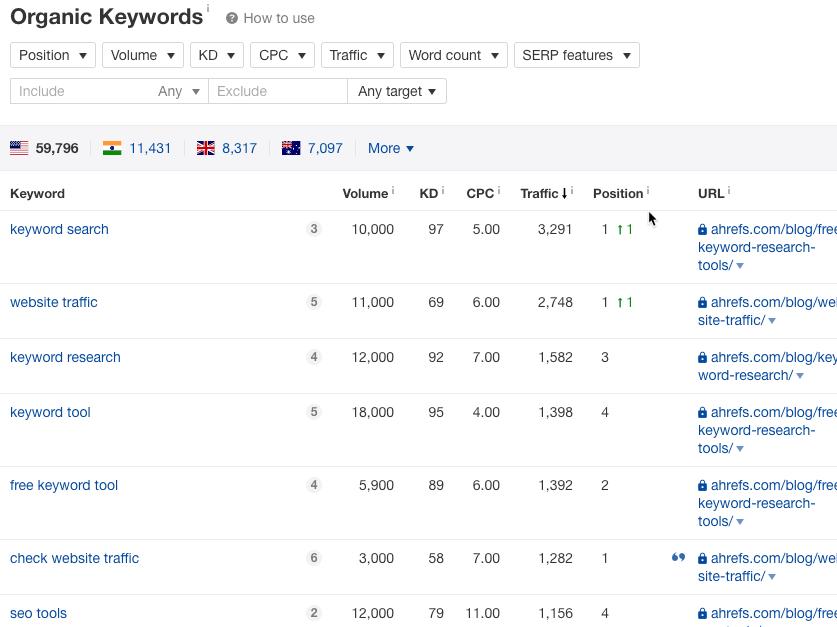Select India 11,431 keywords count
Screen dimensions: 837x627
150,148
